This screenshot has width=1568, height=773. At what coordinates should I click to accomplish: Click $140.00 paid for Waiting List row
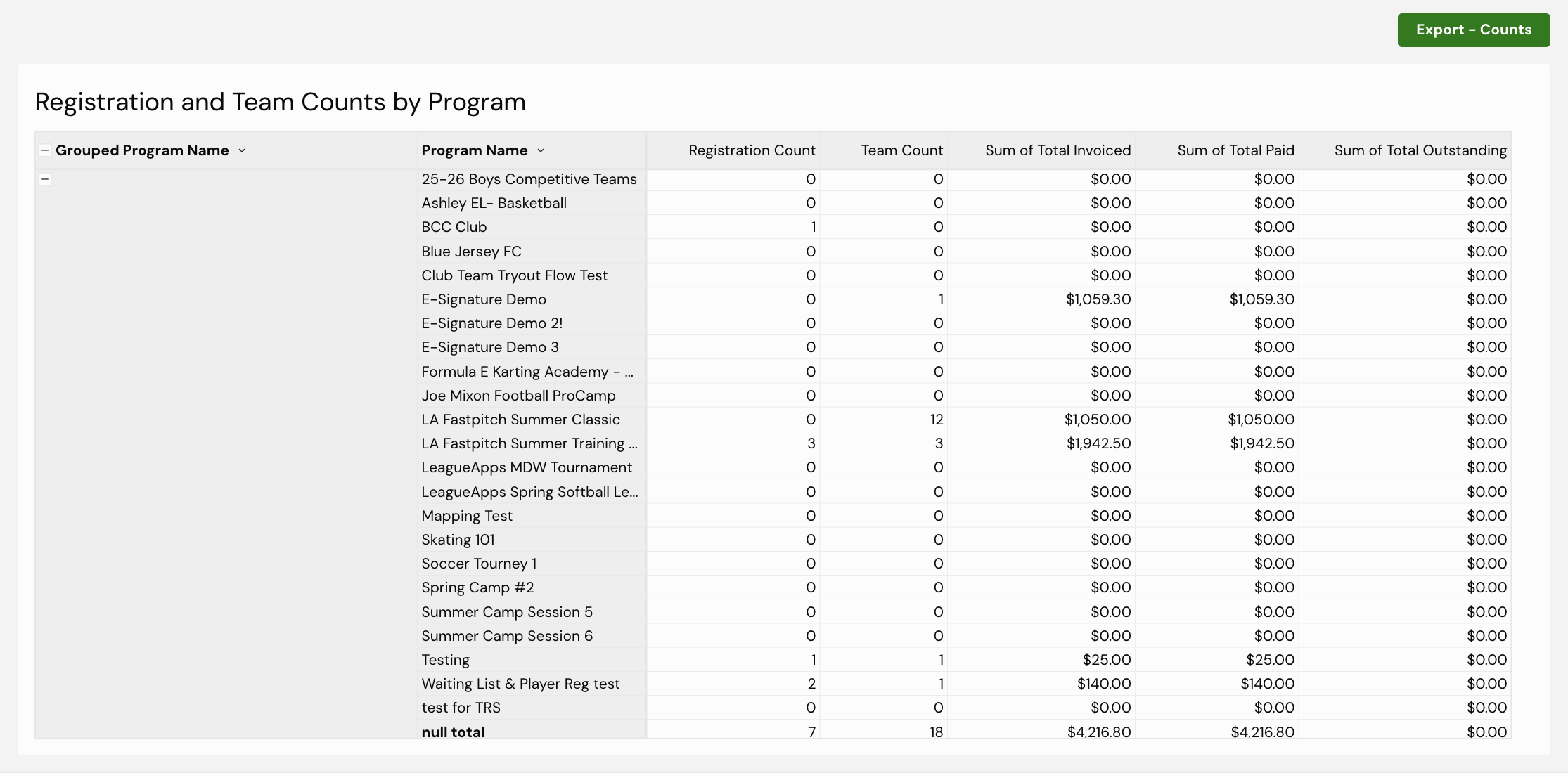(x=1267, y=684)
